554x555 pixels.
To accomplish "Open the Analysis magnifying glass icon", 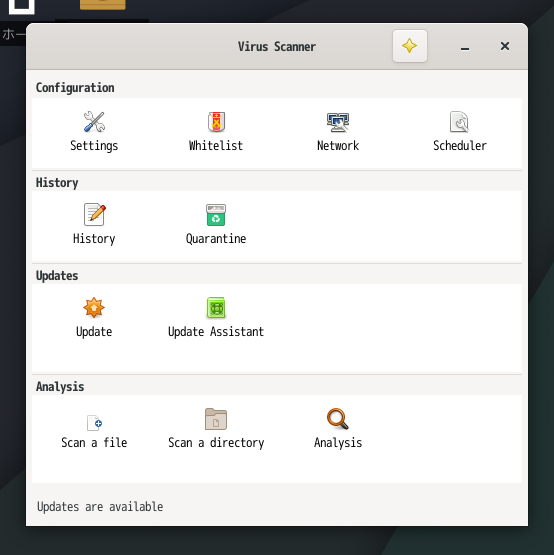I will 338,419.
